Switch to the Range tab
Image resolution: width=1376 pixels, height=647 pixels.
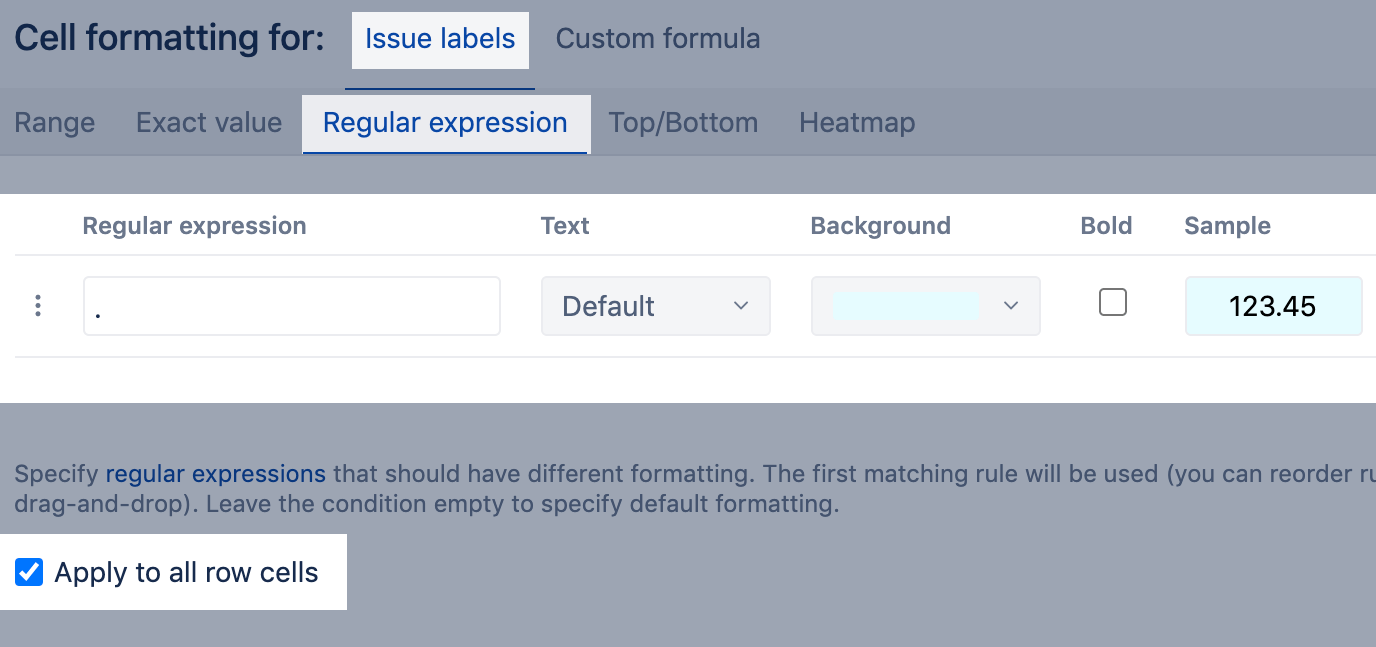tap(55, 123)
